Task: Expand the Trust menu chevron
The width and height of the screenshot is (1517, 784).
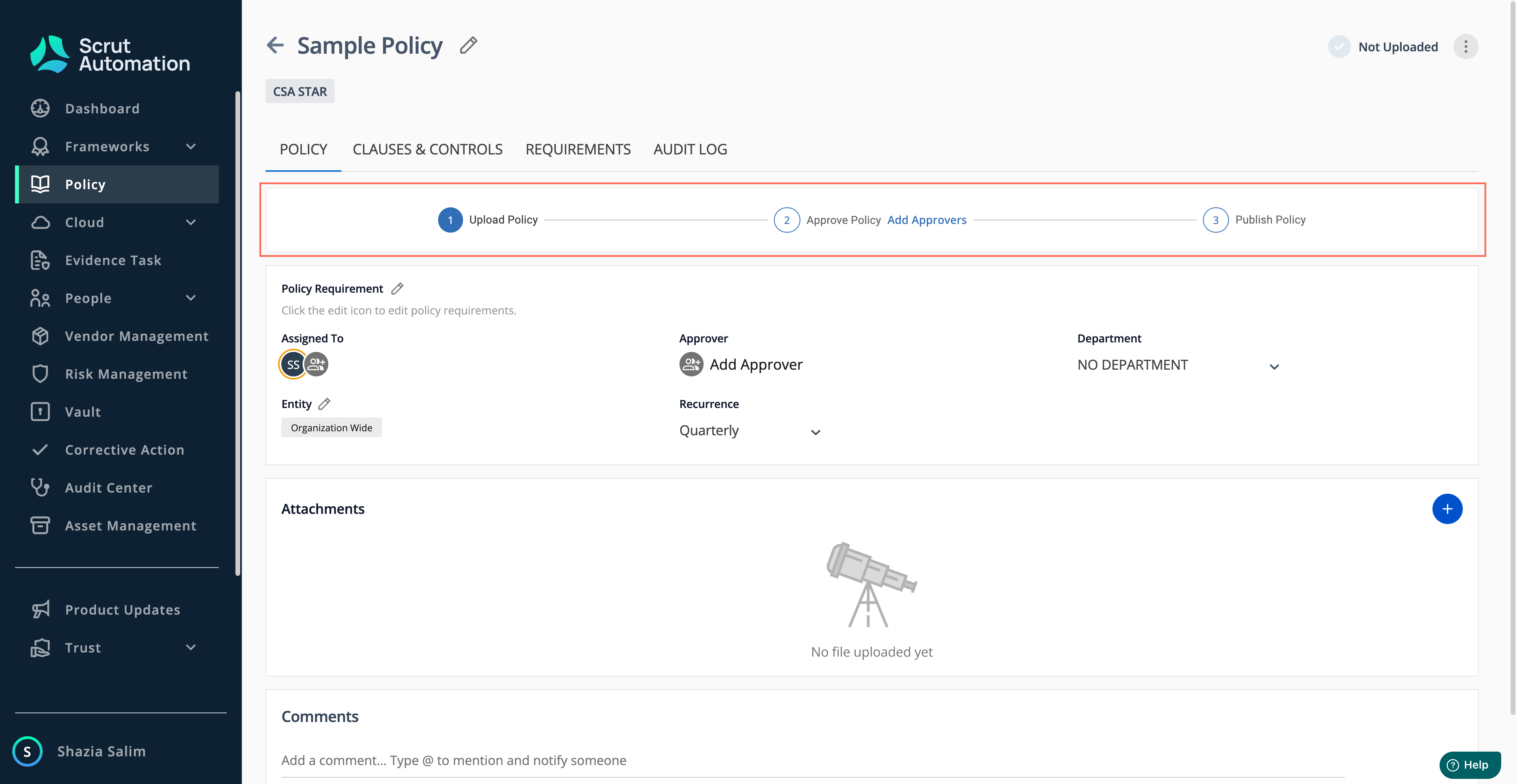Action: coord(191,647)
